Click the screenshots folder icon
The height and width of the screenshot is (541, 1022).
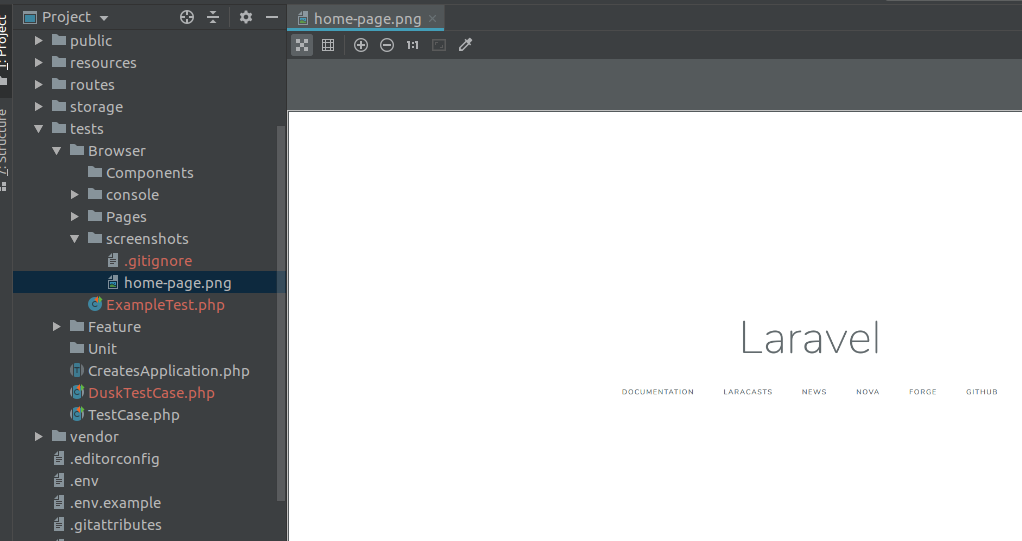(x=95, y=238)
